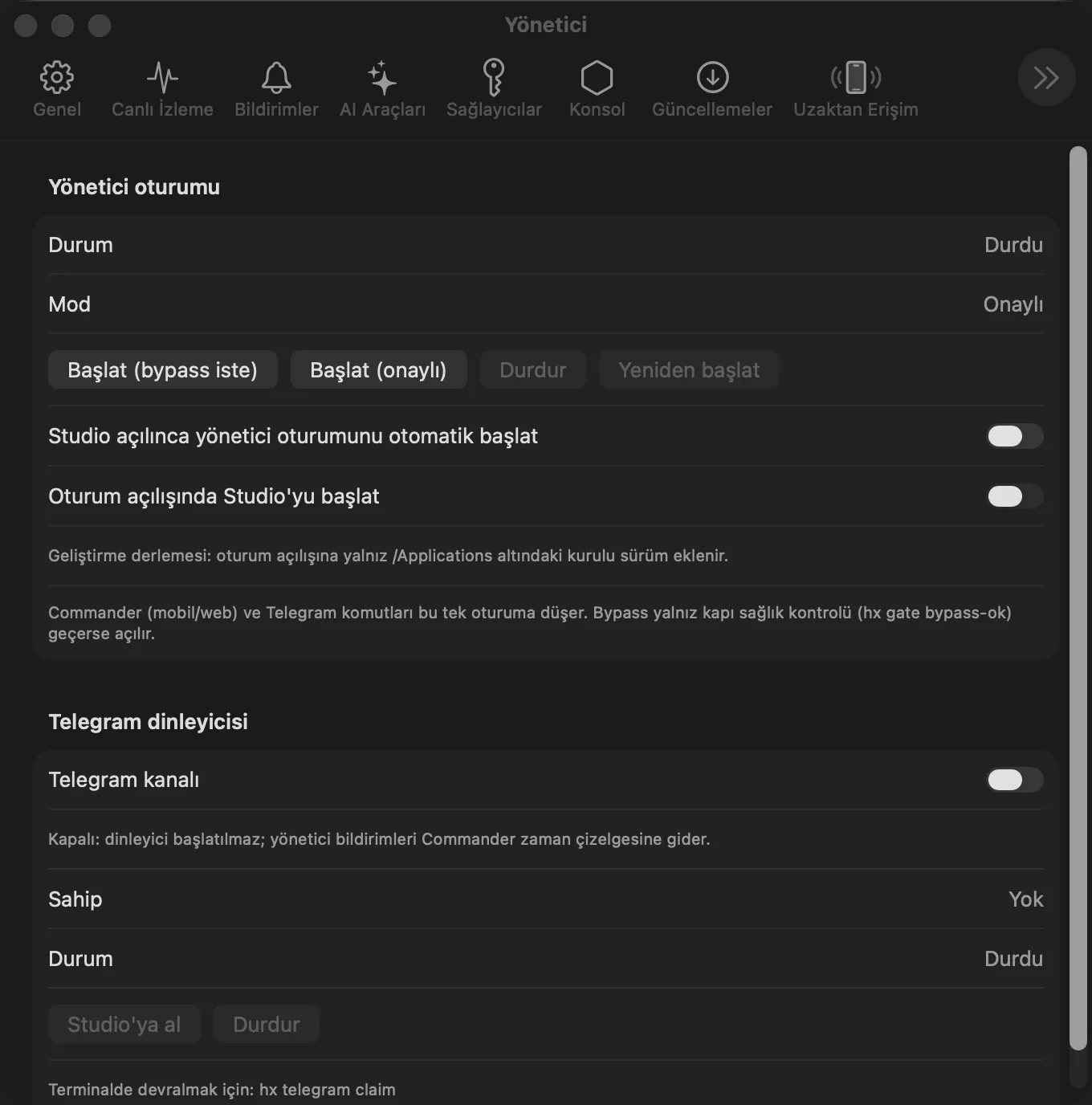The width and height of the screenshot is (1092, 1105).
Task: Click Başlat (onaylı) button
Action: [378, 370]
